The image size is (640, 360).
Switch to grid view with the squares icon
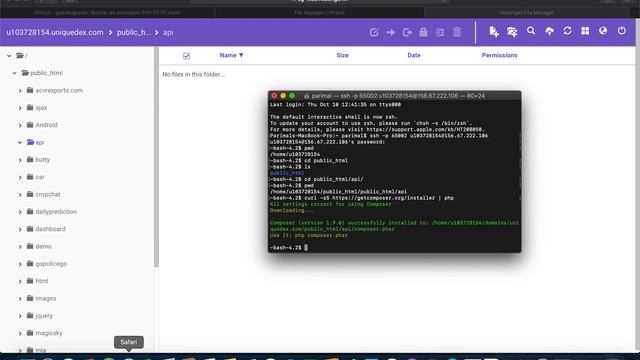click(x=585, y=31)
